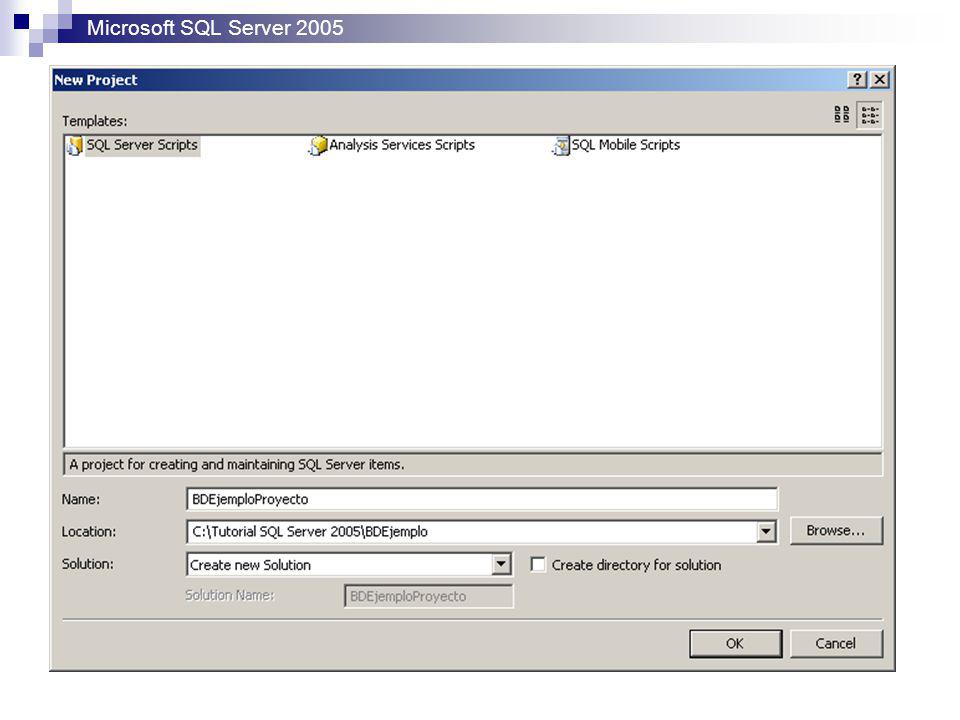Click the 'Microsoft SQL Server 2005' slide heading
The image size is (960, 720).
pyautogui.click(x=215, y=28)
